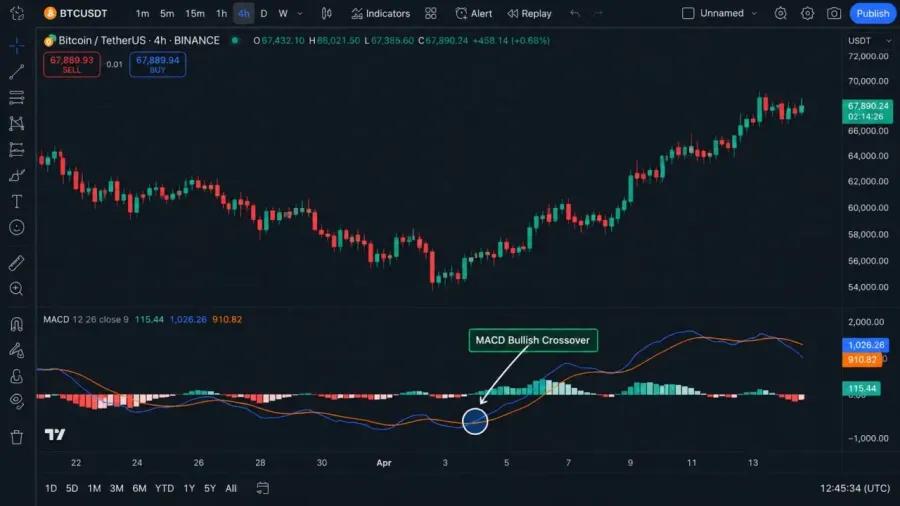Select the trend line drawing tool
The image size is (900, 506).
point(17,72)
